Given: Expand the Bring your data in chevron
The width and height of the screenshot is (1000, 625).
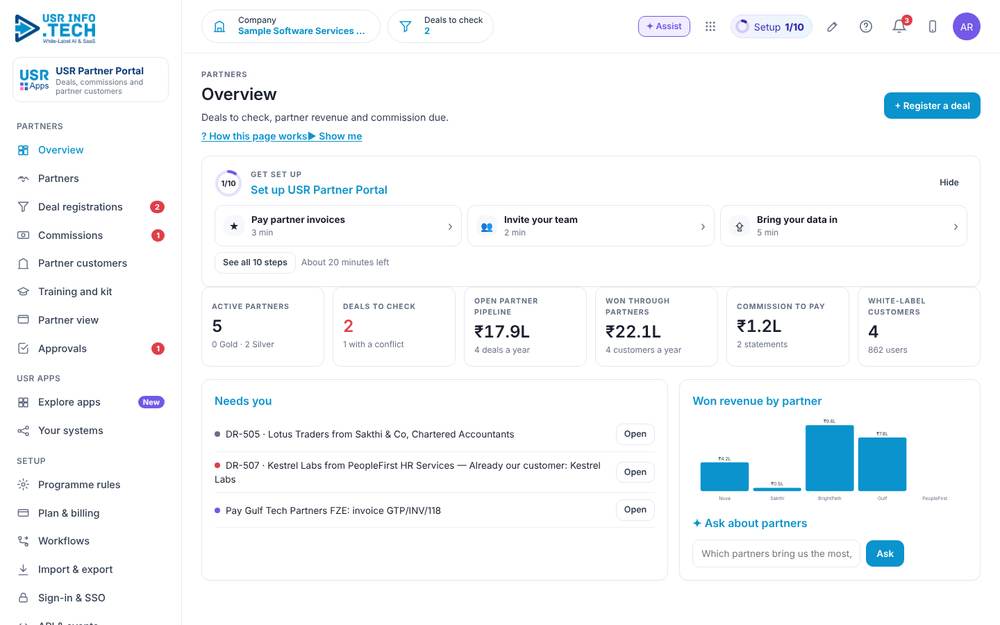Looking at the screenshot, I should click(955, 226).
